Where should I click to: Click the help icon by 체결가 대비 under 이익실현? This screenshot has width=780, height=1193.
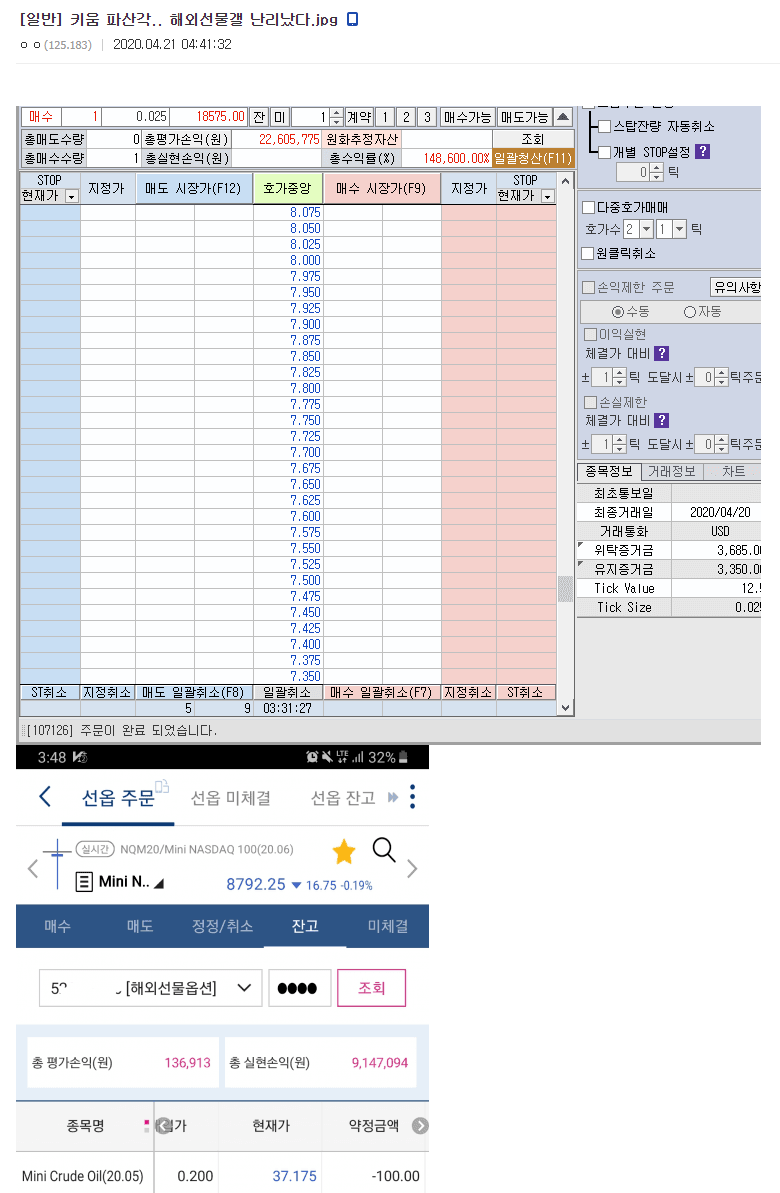pyautogui.click(x=662, y=353)
